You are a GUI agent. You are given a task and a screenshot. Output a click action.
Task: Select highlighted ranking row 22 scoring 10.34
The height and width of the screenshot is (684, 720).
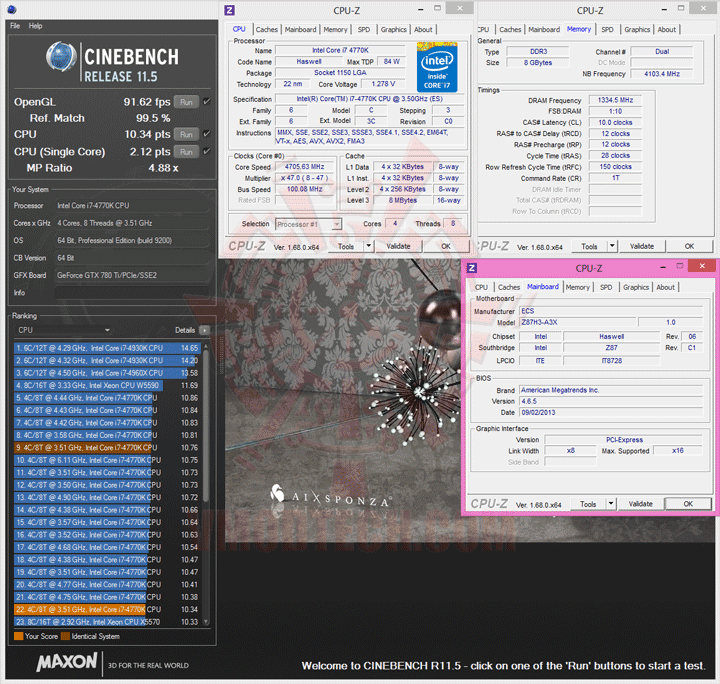click(x=107, y=609)
